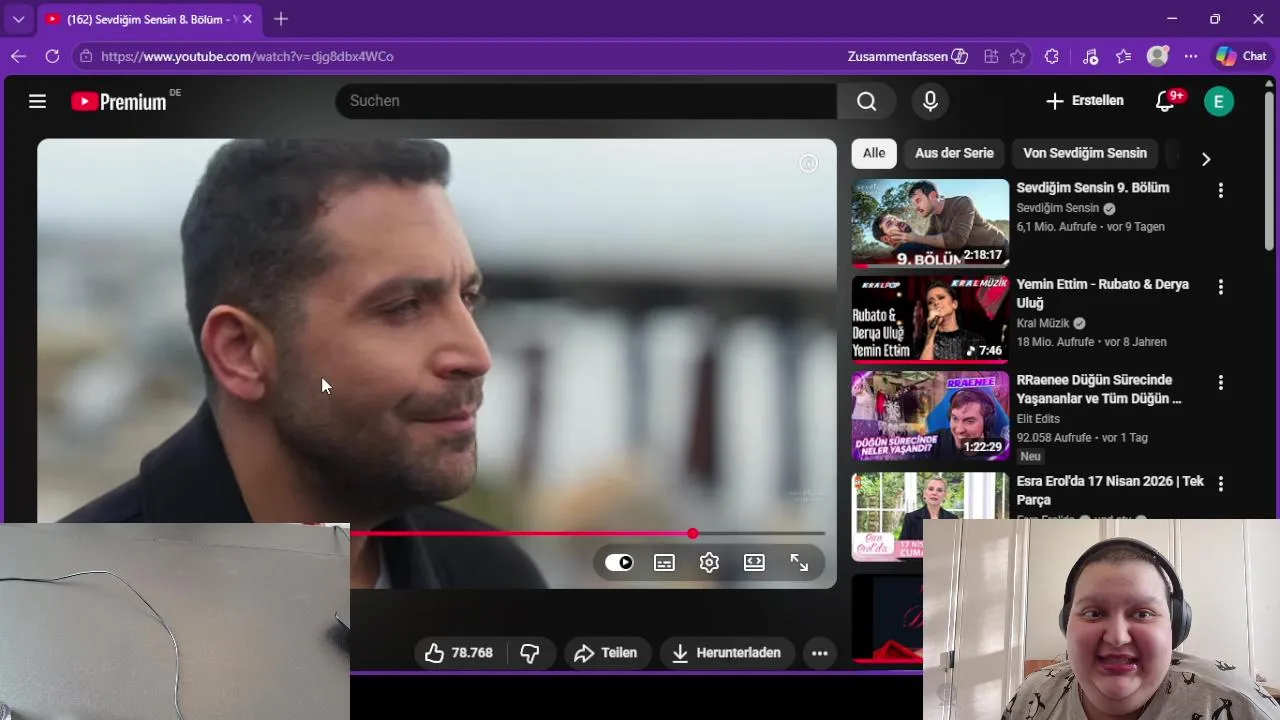Select the Aus der Serie chip
The image size is (1280, 720).
pos(954,153)
